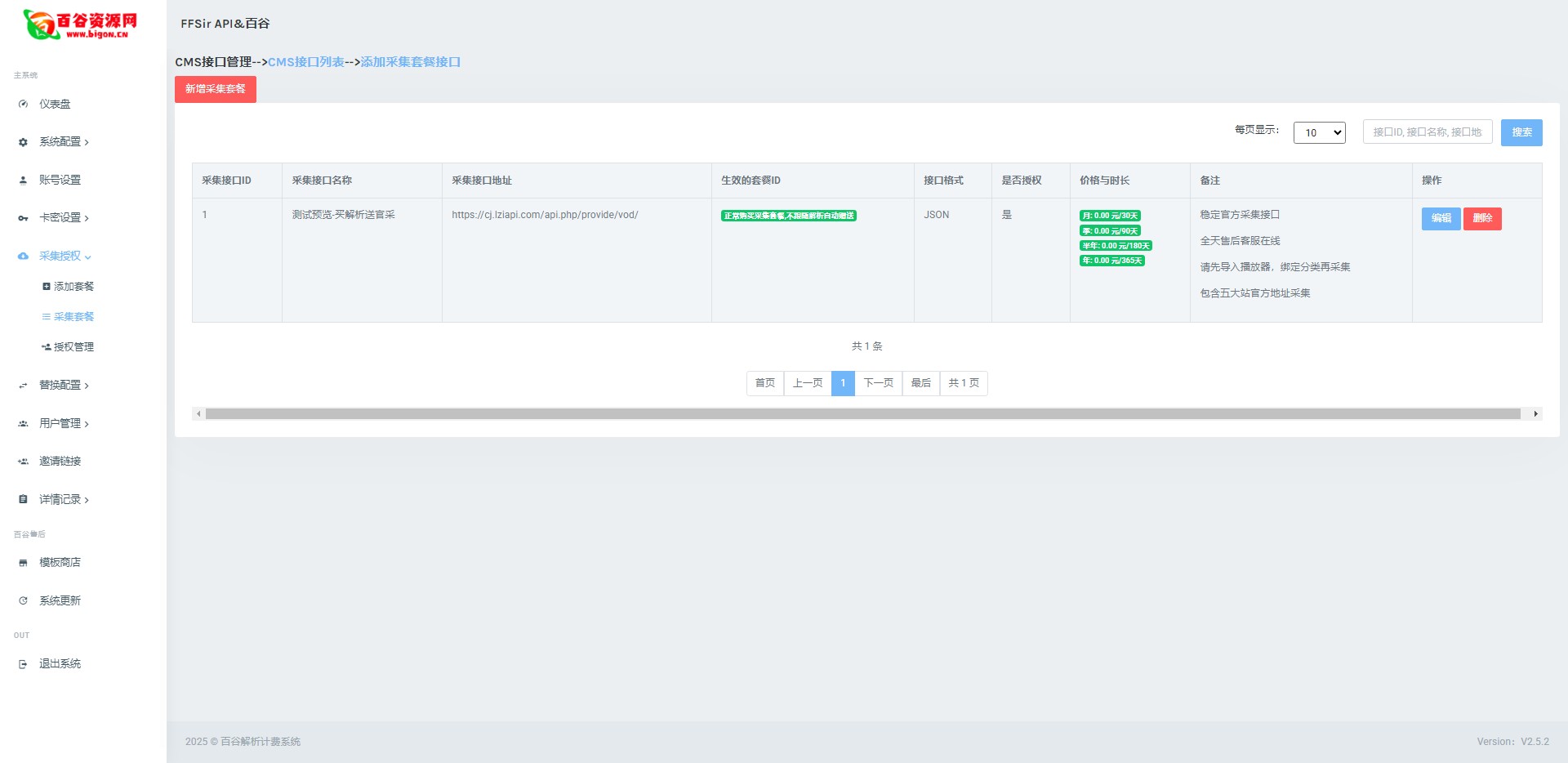Focus the interface ID search input field
The height and width of the screenshot is (763, 1568).
pyautogui.click(x=1427, y=132)
